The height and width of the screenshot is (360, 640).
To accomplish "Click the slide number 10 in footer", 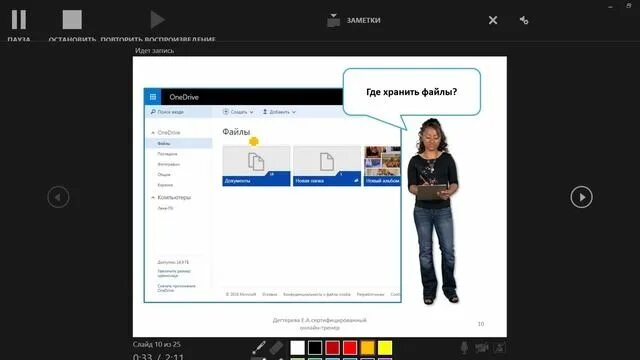I will click(481, 324).
